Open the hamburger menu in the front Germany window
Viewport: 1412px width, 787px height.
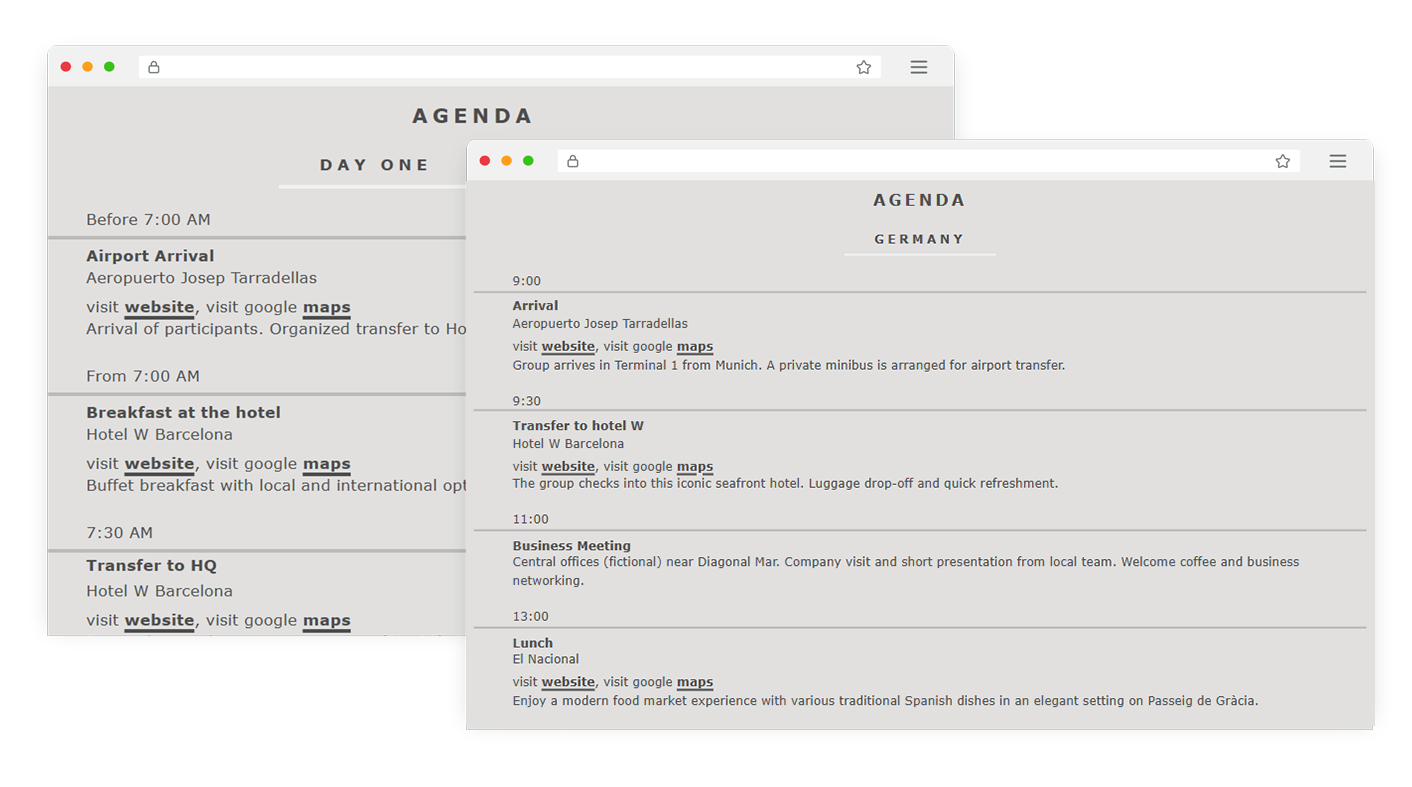coord(1338,161)
